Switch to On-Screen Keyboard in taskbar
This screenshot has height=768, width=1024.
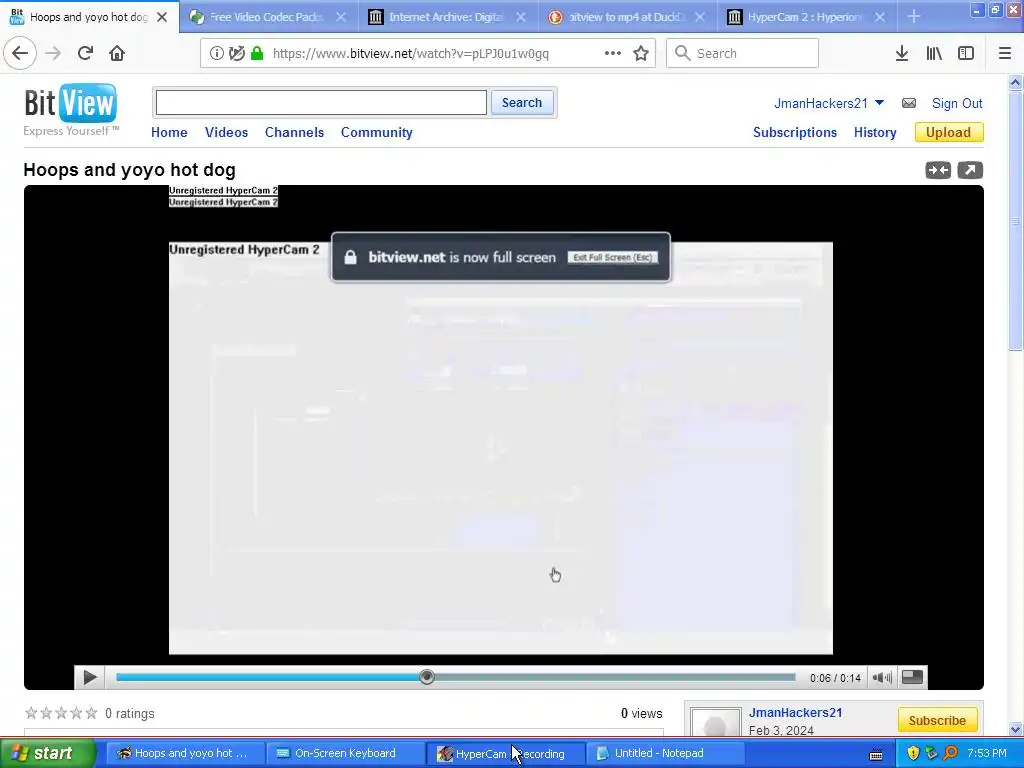point(345,753)
